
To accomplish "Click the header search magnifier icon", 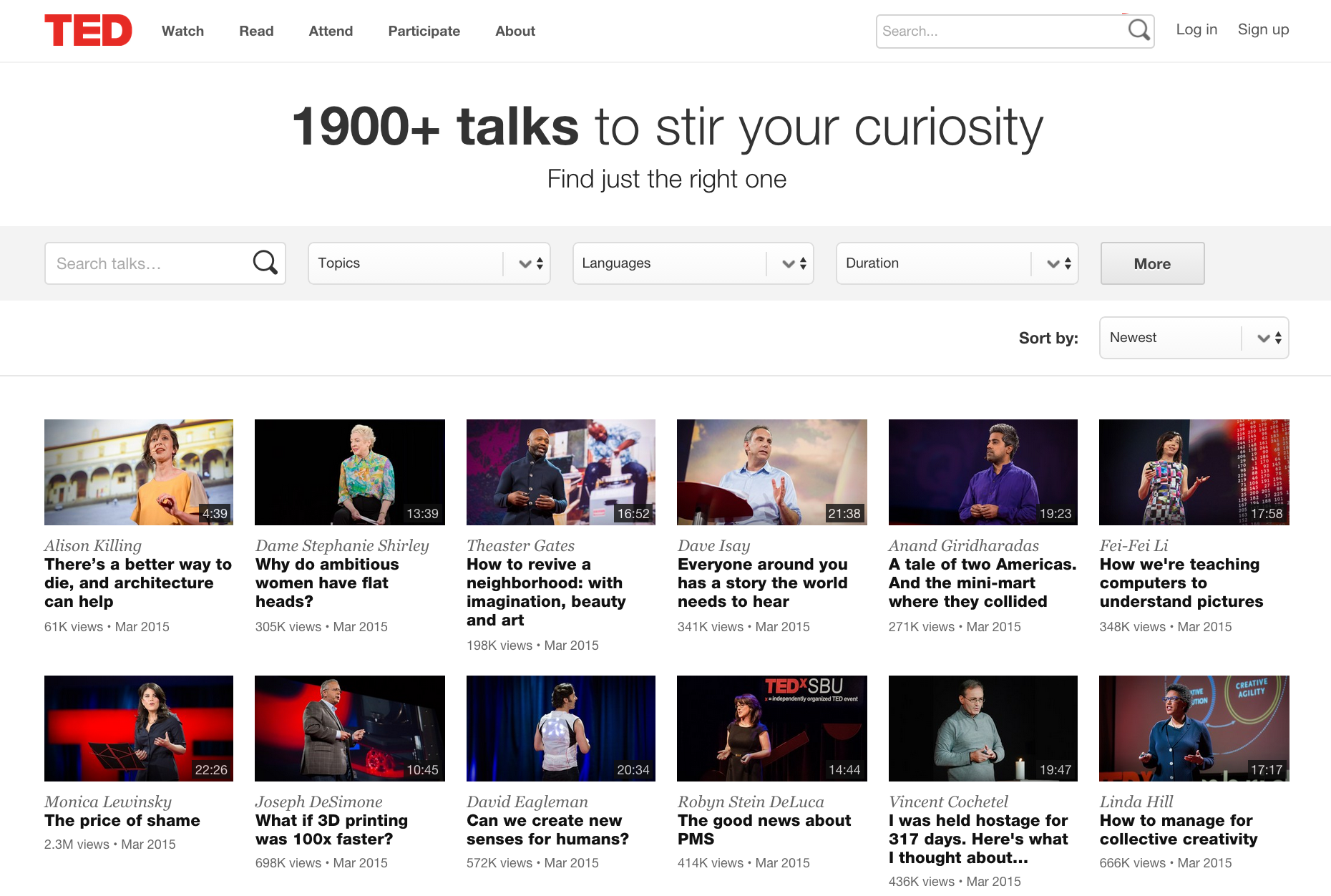I will click(1139, 31).
